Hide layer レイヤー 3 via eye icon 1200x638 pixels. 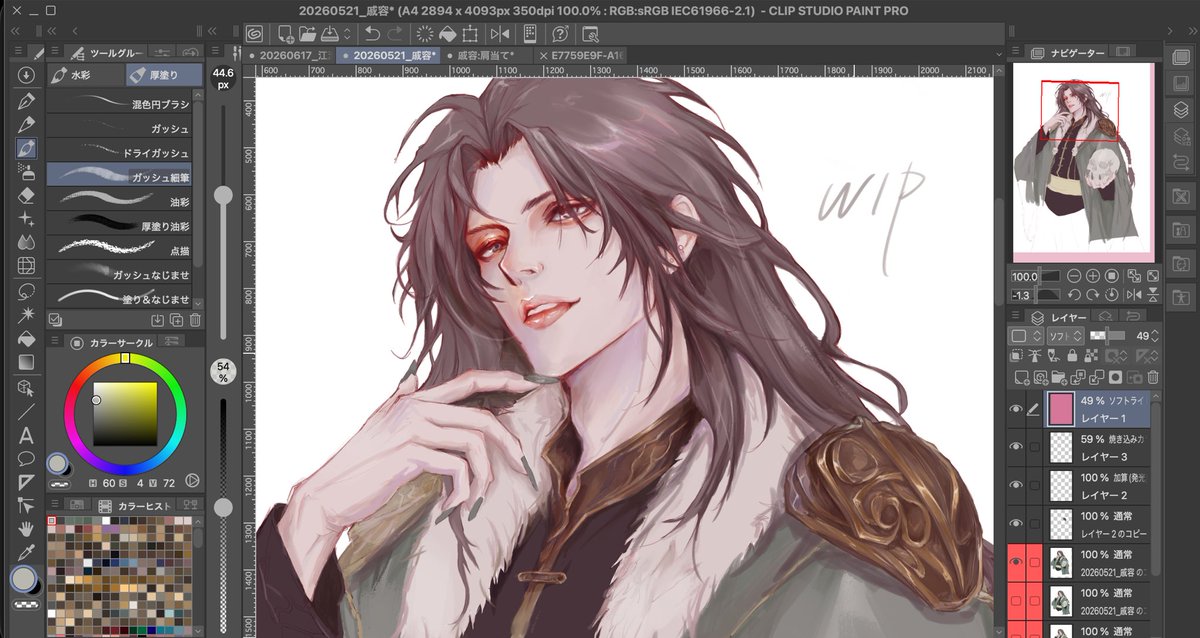click(1017, 447)
